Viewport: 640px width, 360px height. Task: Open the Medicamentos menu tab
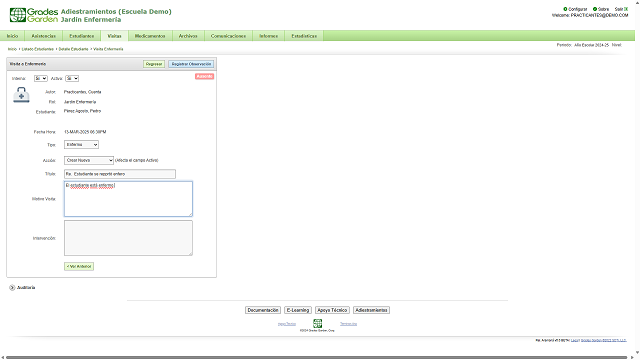150,36
